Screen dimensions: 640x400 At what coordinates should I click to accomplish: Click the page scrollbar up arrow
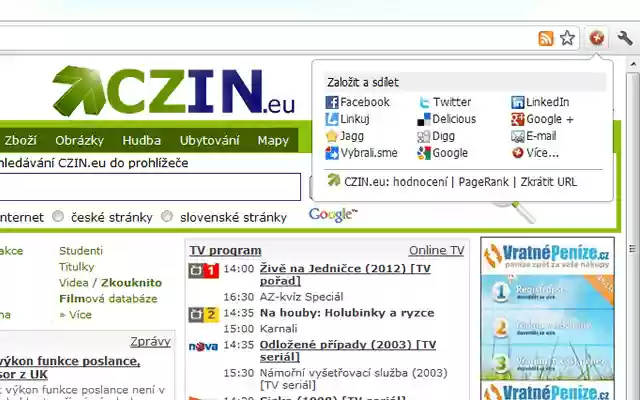pyautogui.click(x=633, y=64)
